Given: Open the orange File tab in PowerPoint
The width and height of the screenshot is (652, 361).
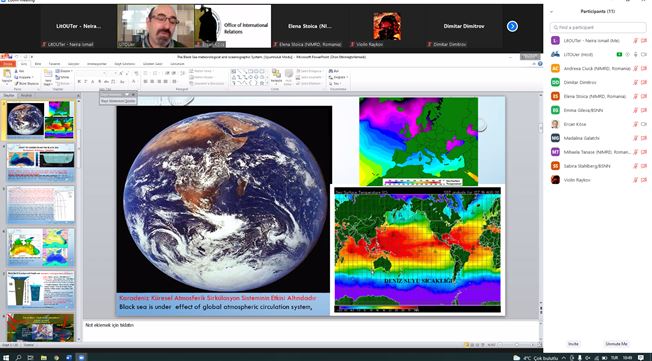Looking at the screenshot, I should coord(8,64).
